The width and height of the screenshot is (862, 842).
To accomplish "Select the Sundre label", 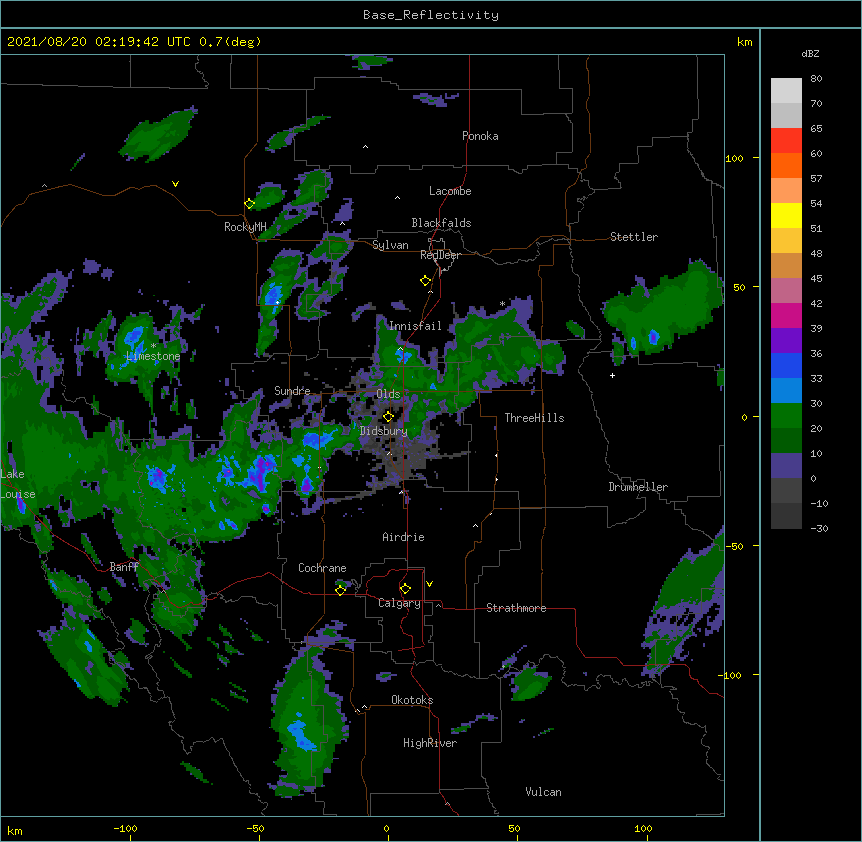I will click(292, 391).
